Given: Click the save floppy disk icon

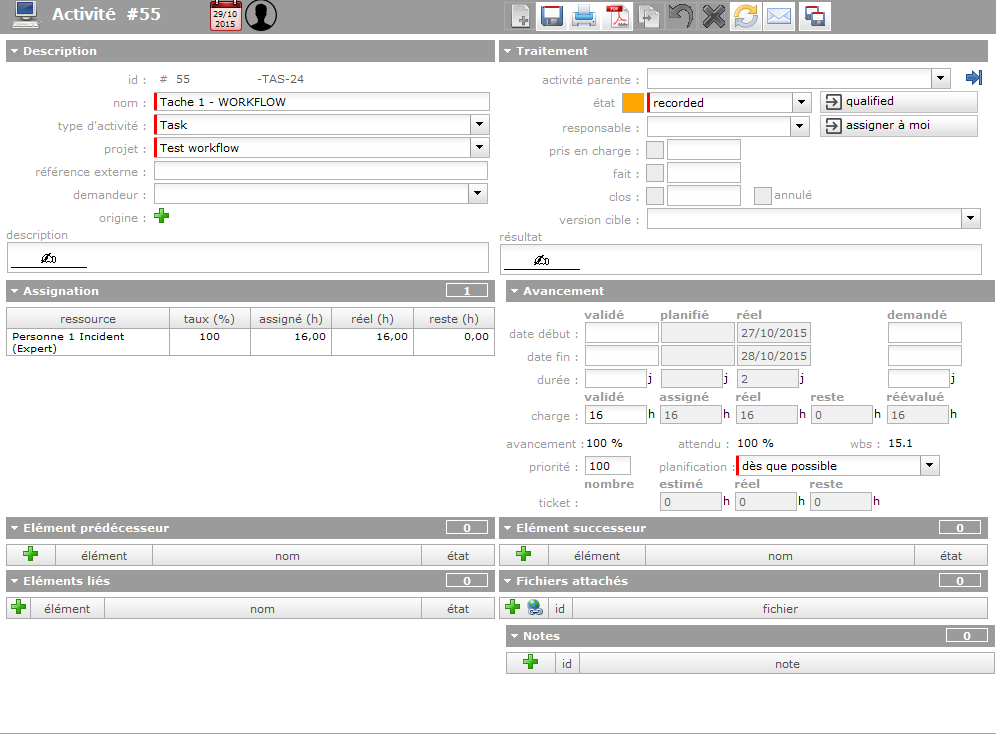Looking at the screenshot, I should pyautogui.click(x=552, y=16).
